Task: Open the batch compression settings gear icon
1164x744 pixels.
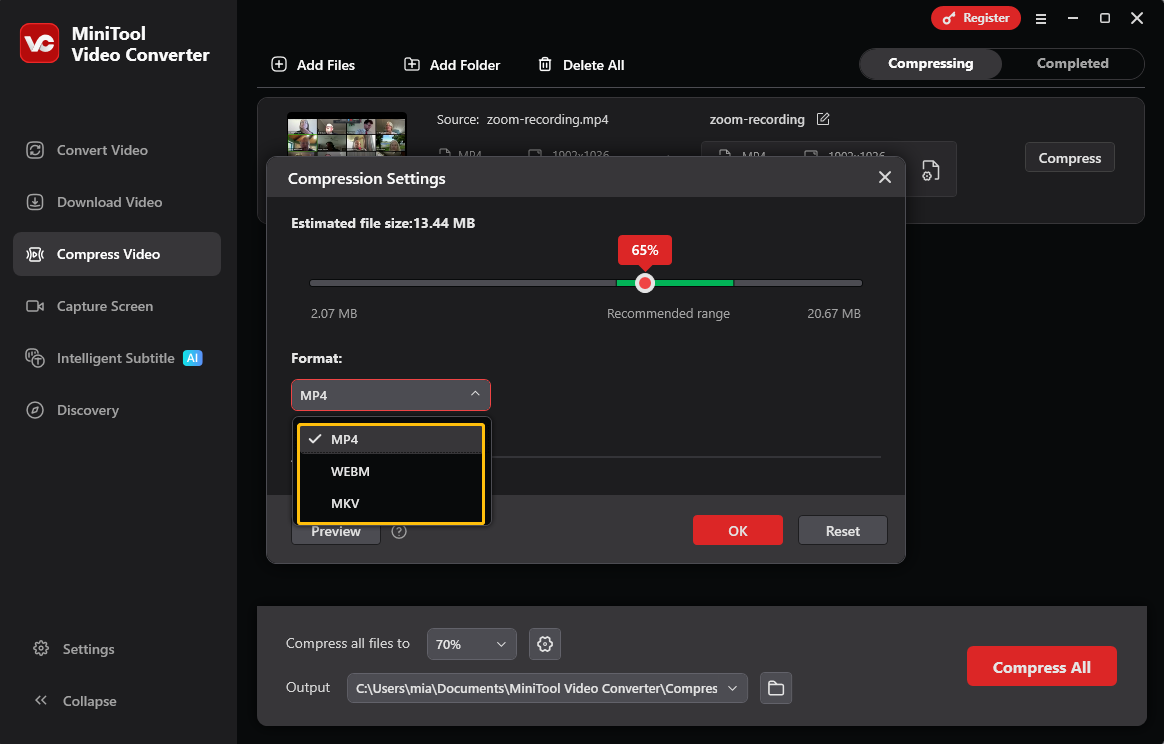Action: pyautogui.click(x=544, y=644)
